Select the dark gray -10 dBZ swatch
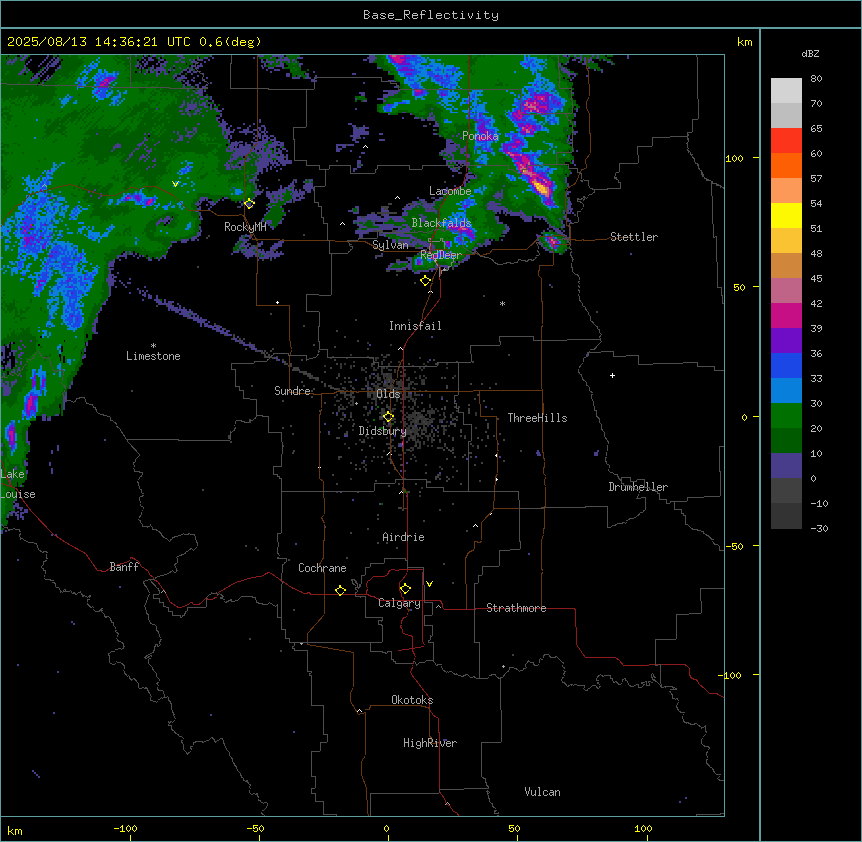The width and height of the screenshot is (862, 842). 786,516
